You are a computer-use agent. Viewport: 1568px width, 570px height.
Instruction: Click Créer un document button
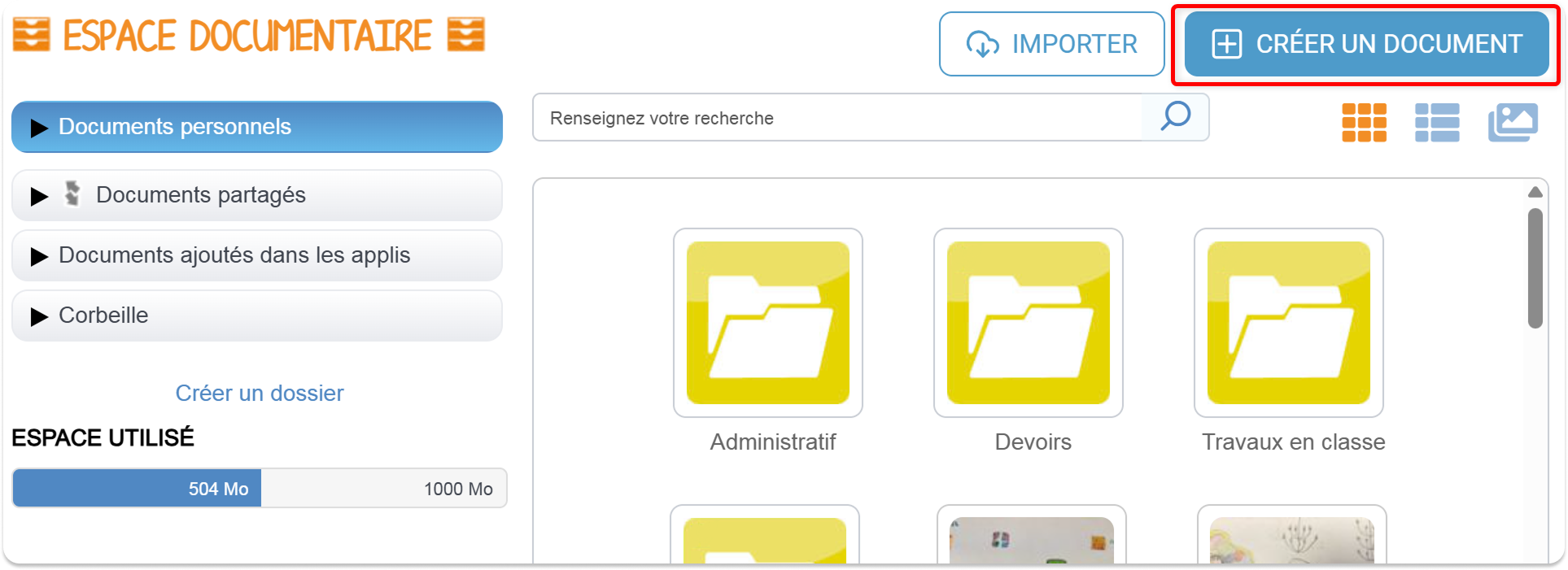(1366, 44)
